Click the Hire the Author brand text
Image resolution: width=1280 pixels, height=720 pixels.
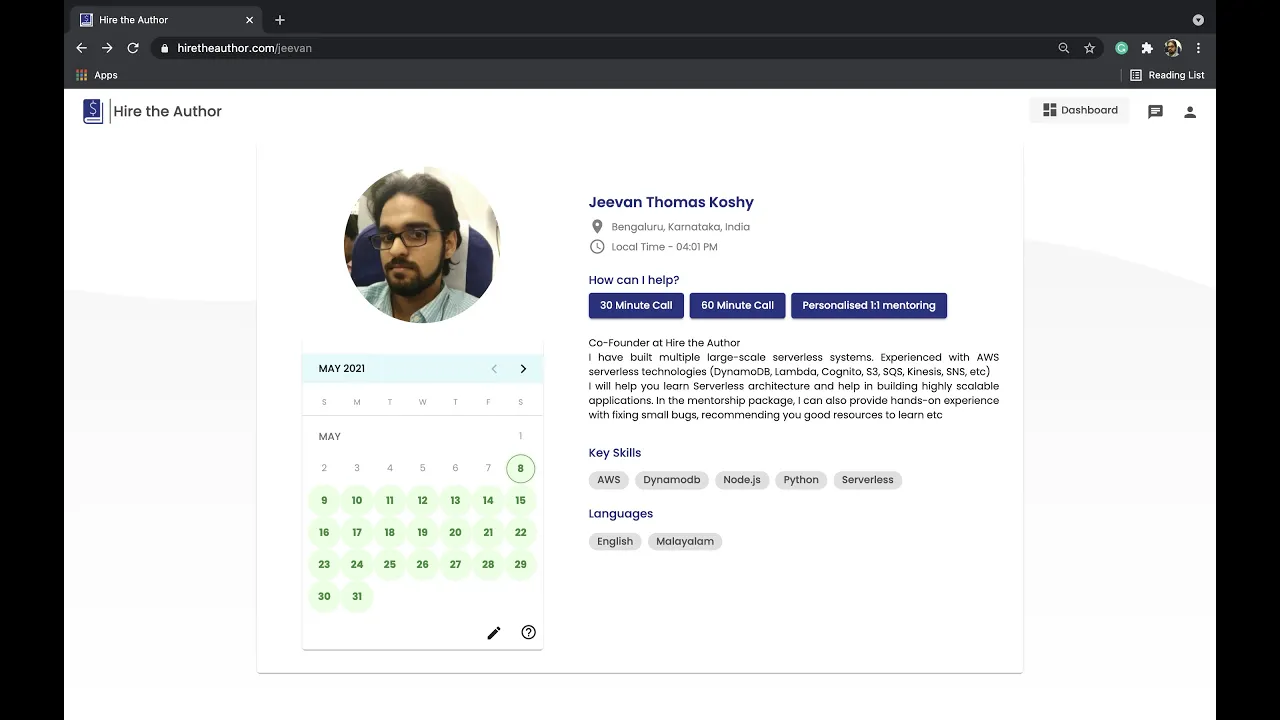point(168,111)
